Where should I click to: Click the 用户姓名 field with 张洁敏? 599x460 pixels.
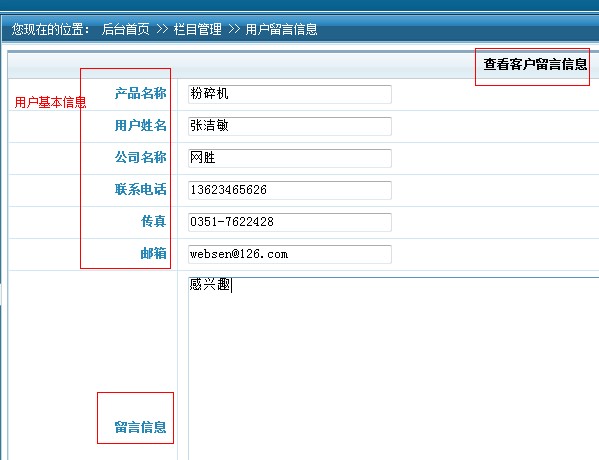(x=290, y=126)
